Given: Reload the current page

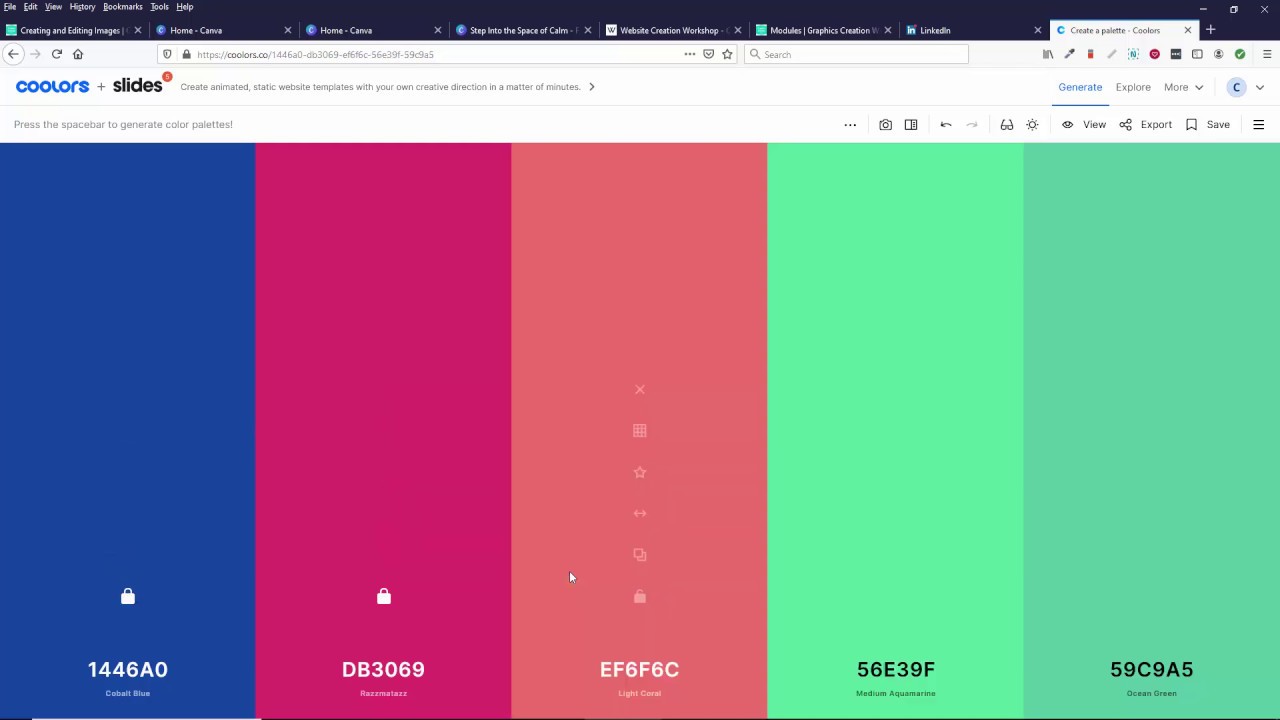Looking at the screenshot, I should (x=57, y=54).
